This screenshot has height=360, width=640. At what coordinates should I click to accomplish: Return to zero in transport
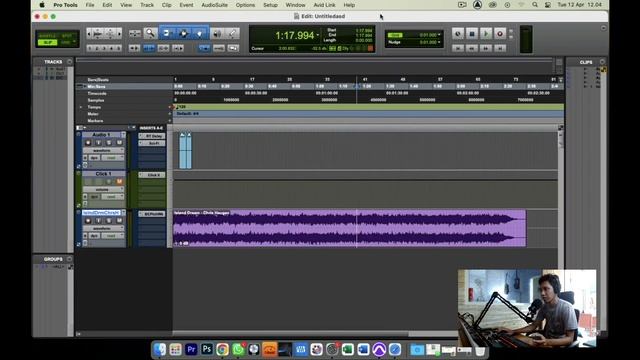(458, 48)
